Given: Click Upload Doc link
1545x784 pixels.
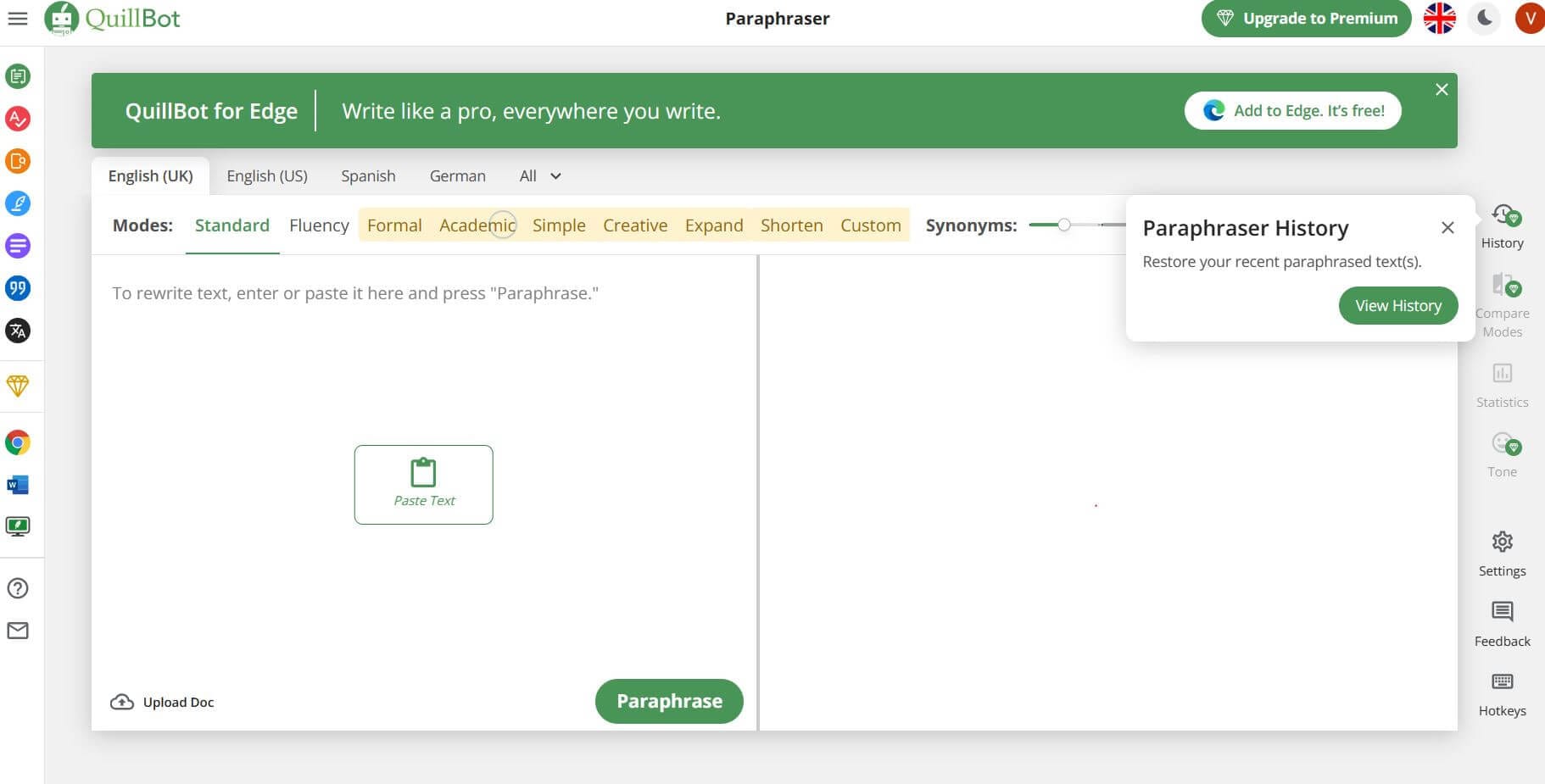Looking at the screenshot, I should tap(163, 702).
